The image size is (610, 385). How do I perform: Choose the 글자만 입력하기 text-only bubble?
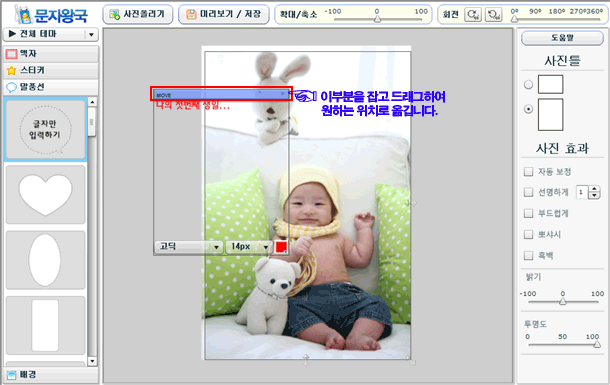(x=46, y=130)
